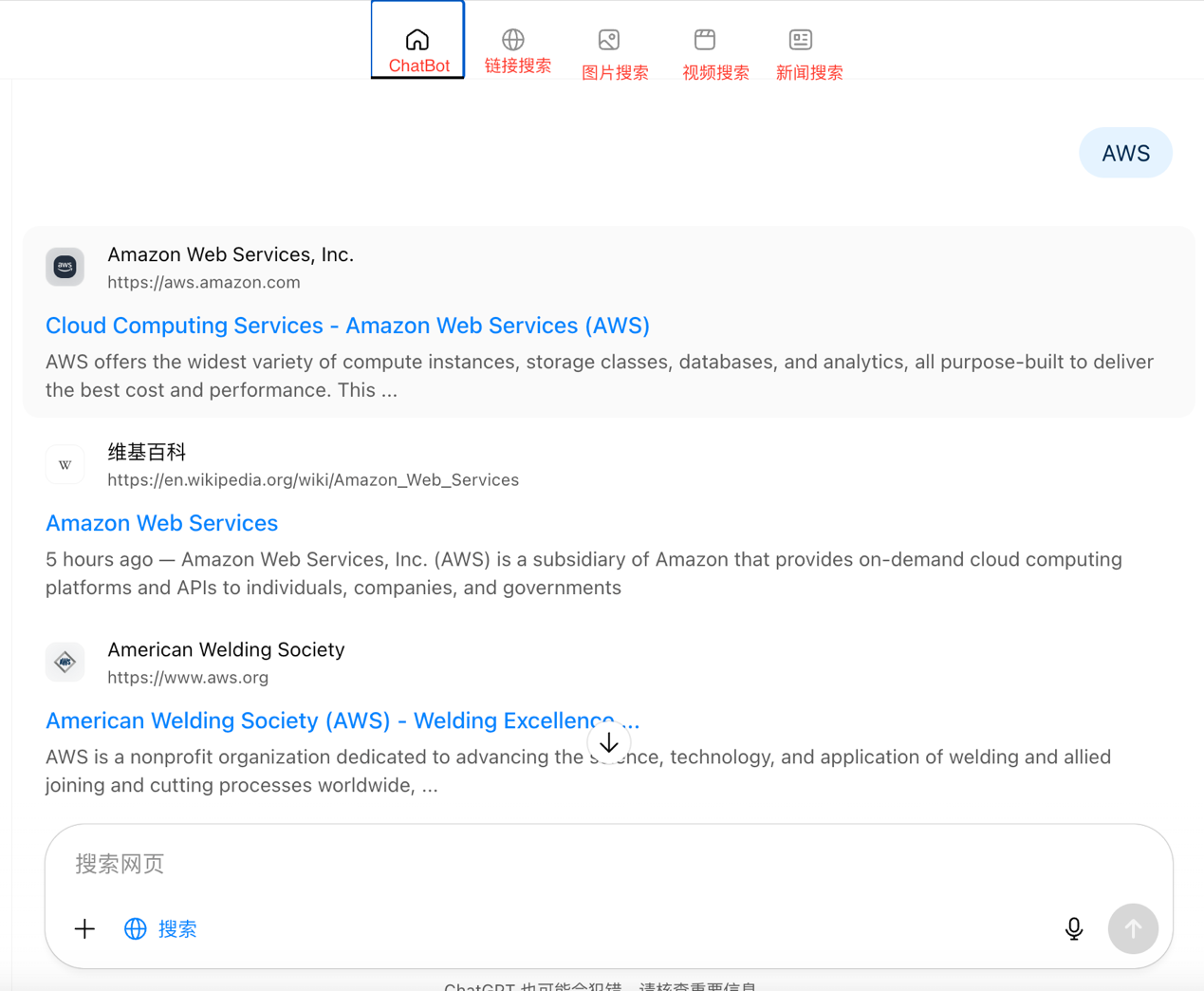Click the send arrow button
This screenshot has width=1204, height=991.
click(1133, 928)
